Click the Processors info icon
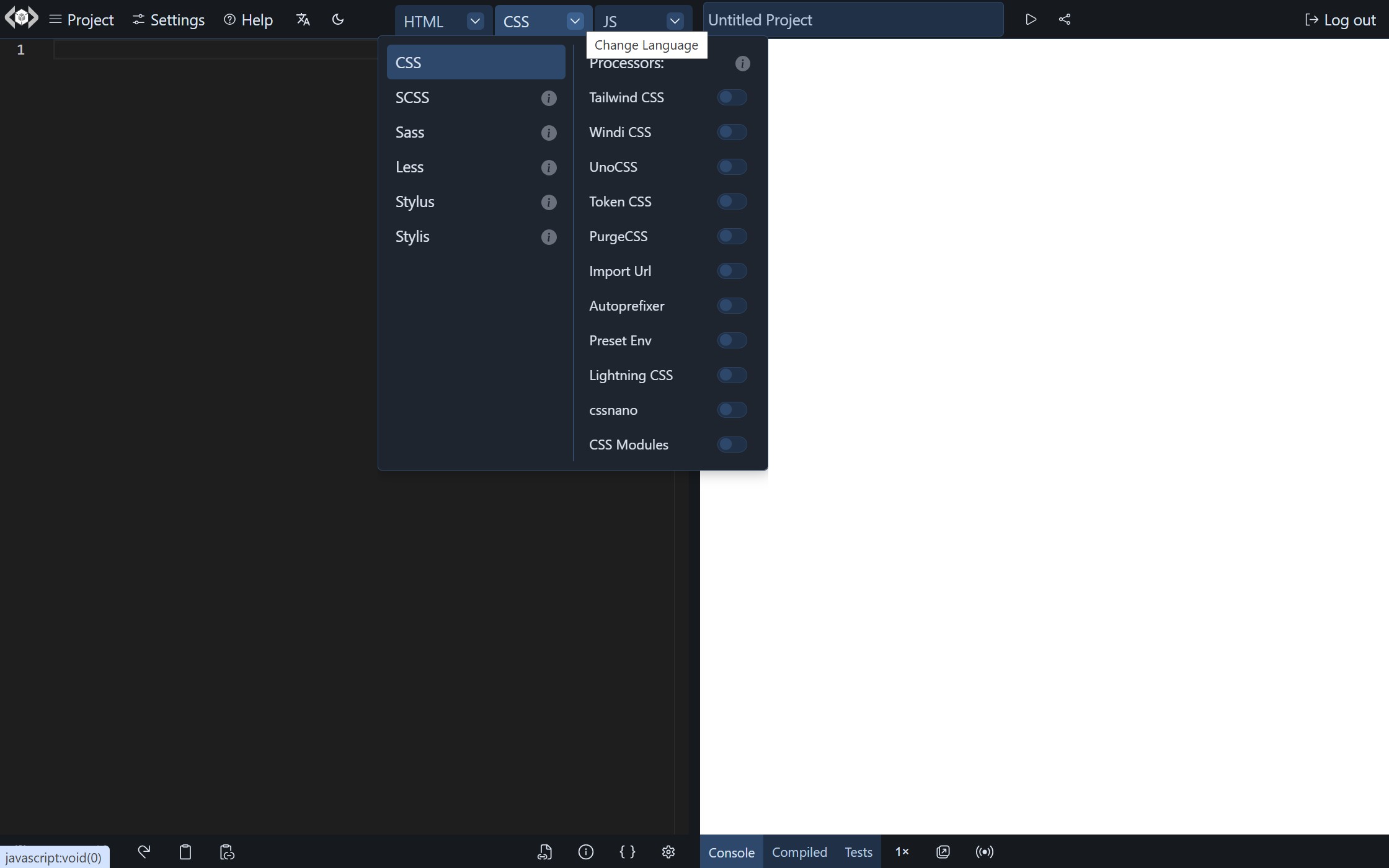Screen dimensions: 1389x868 pyautogui.click(x=742, y=64)
